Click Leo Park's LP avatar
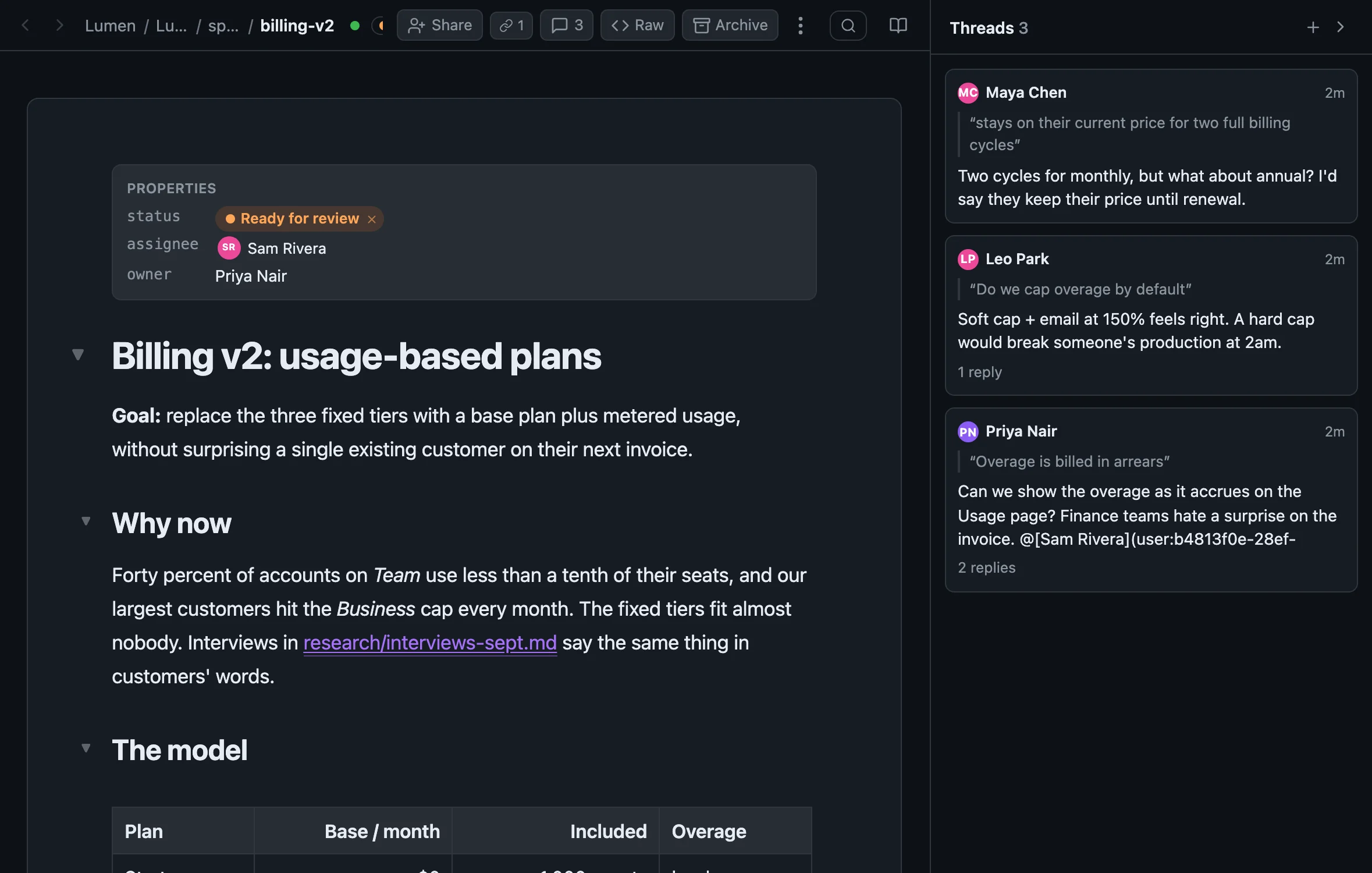This screenshot has width=1372, height=873. tap(968, 259)
